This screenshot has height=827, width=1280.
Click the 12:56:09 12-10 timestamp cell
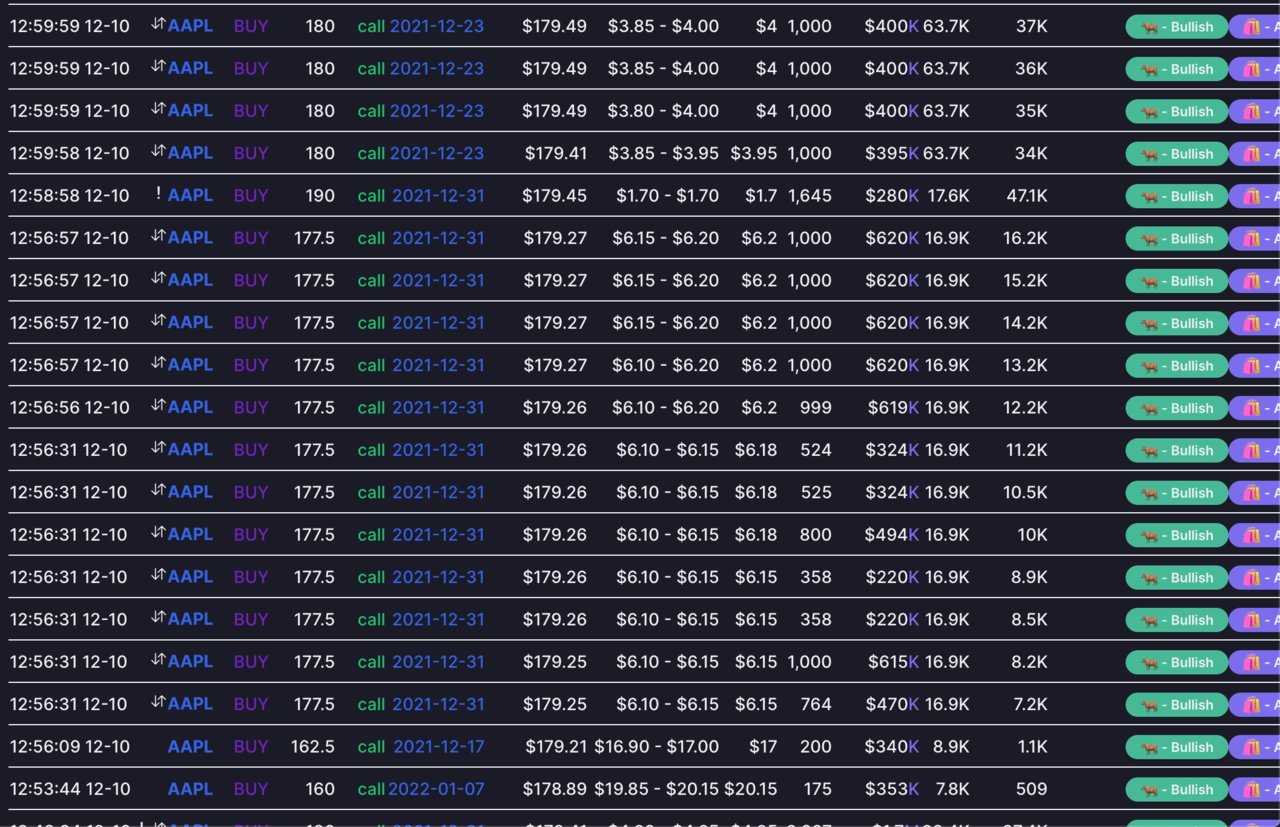tap(69, 746)
